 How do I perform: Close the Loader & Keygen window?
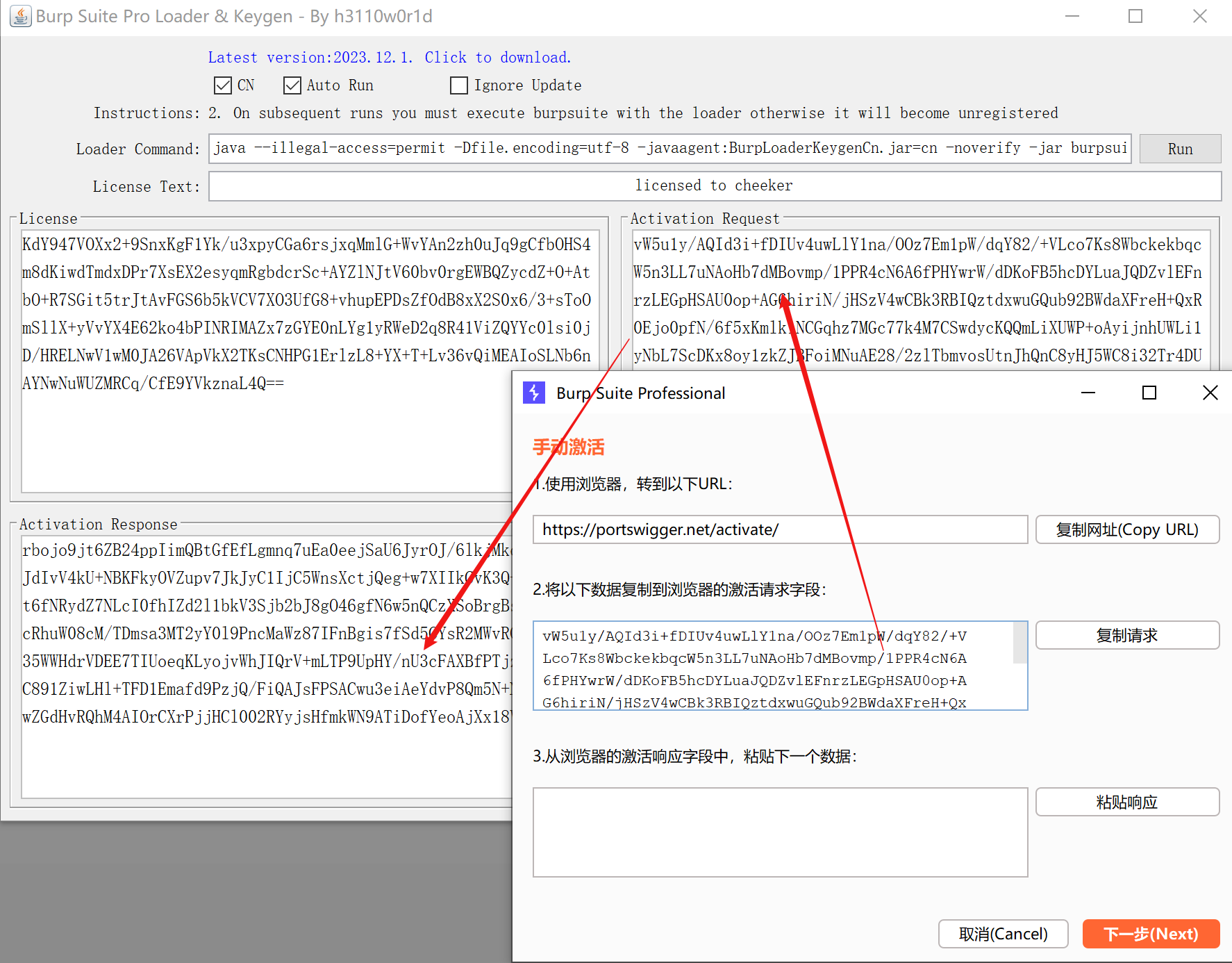[x=1199, y=16]
